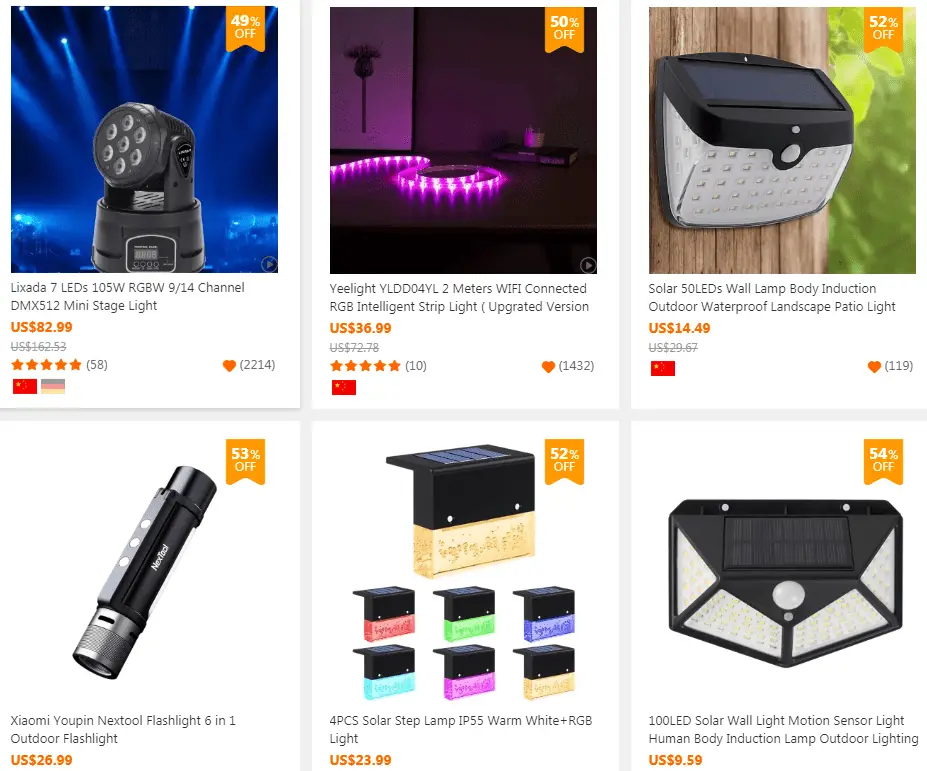Open the 100LED Solar Wall Light title link
Image resolution: width=927 pixels, height=771 pixels.
pyautogui.click(x=783, y=729)
